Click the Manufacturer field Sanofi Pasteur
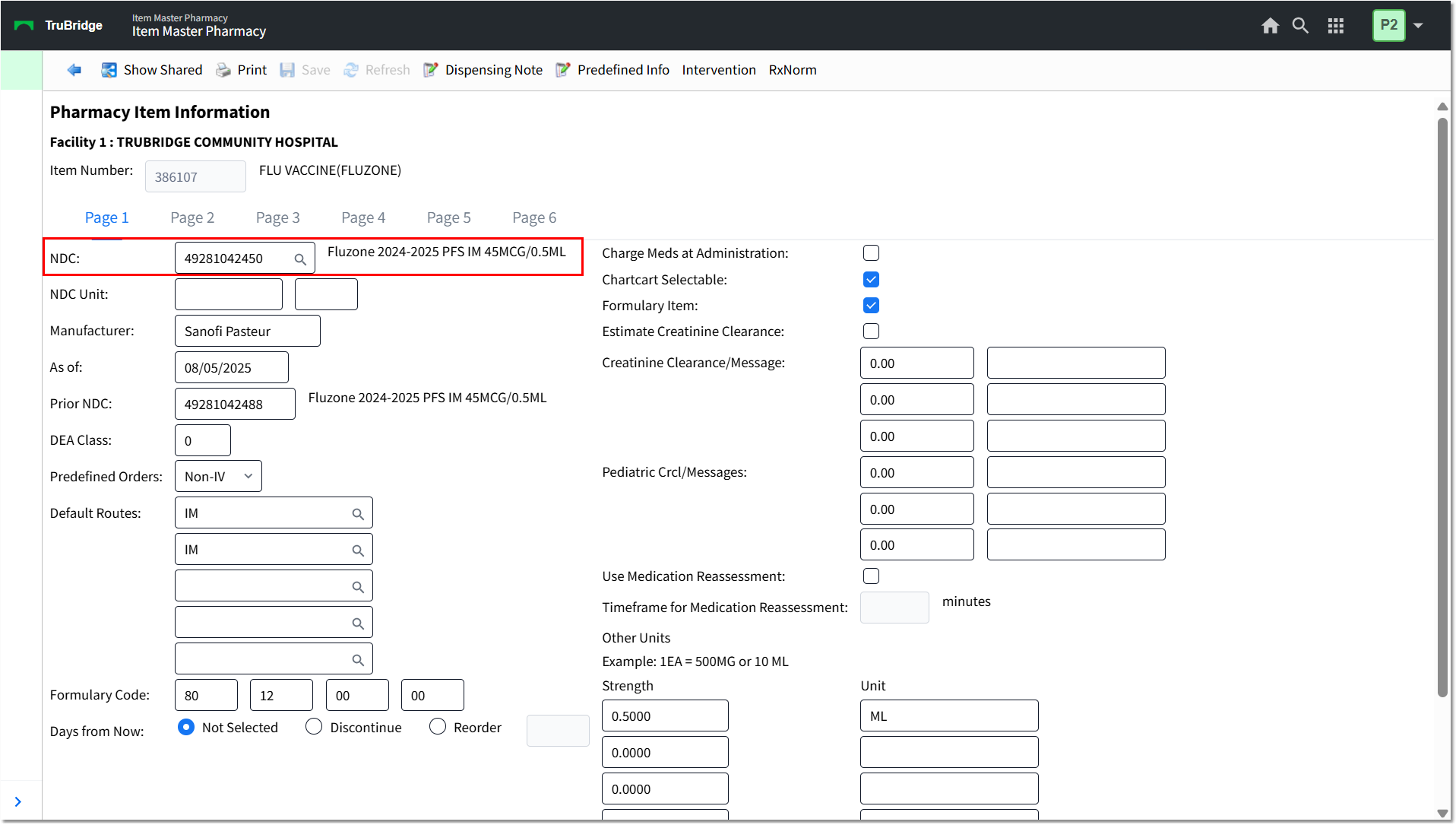This screenshot has height=825, width=1456. [x=247, y=331]
